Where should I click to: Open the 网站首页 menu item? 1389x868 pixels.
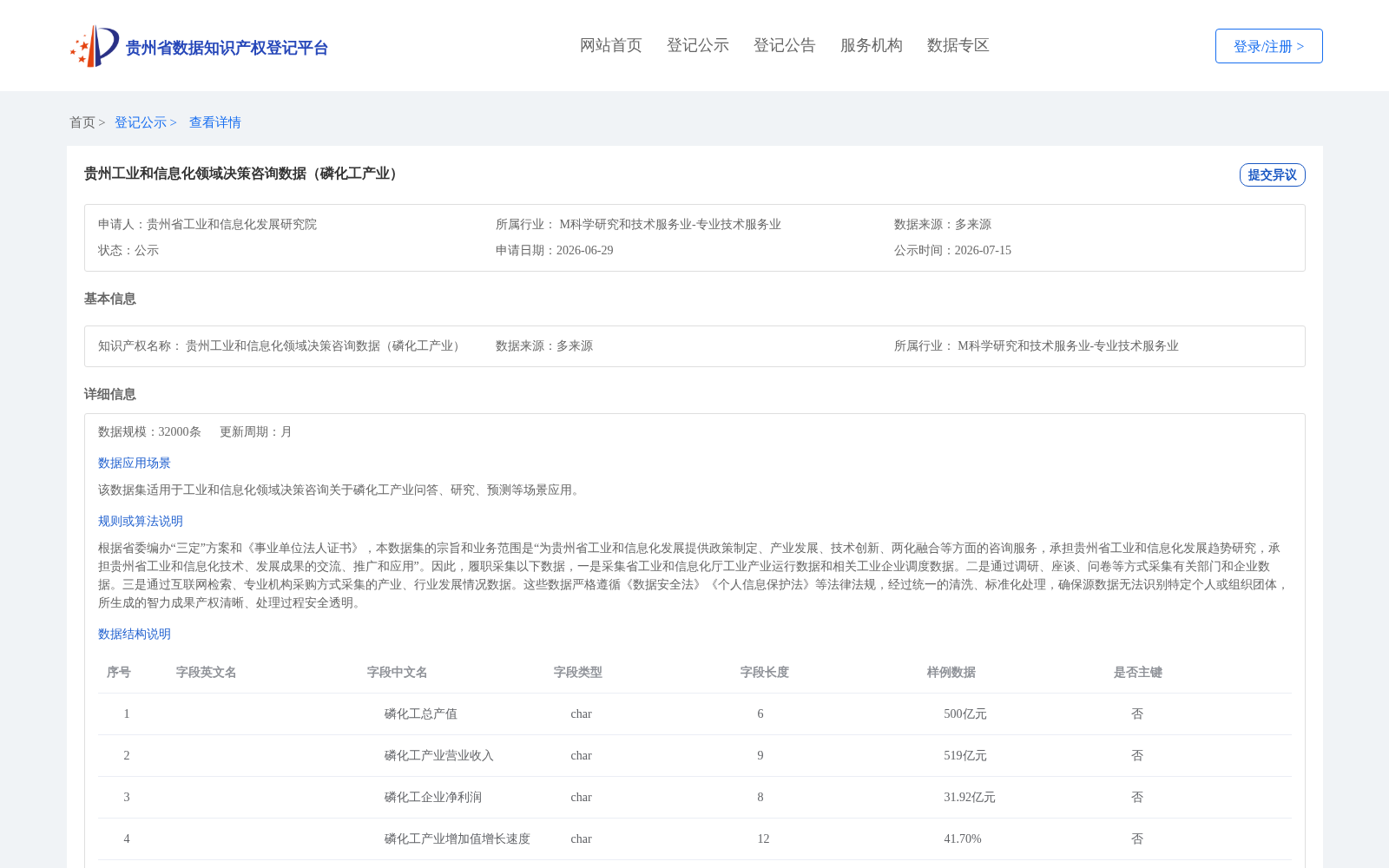tap(611, 45)
